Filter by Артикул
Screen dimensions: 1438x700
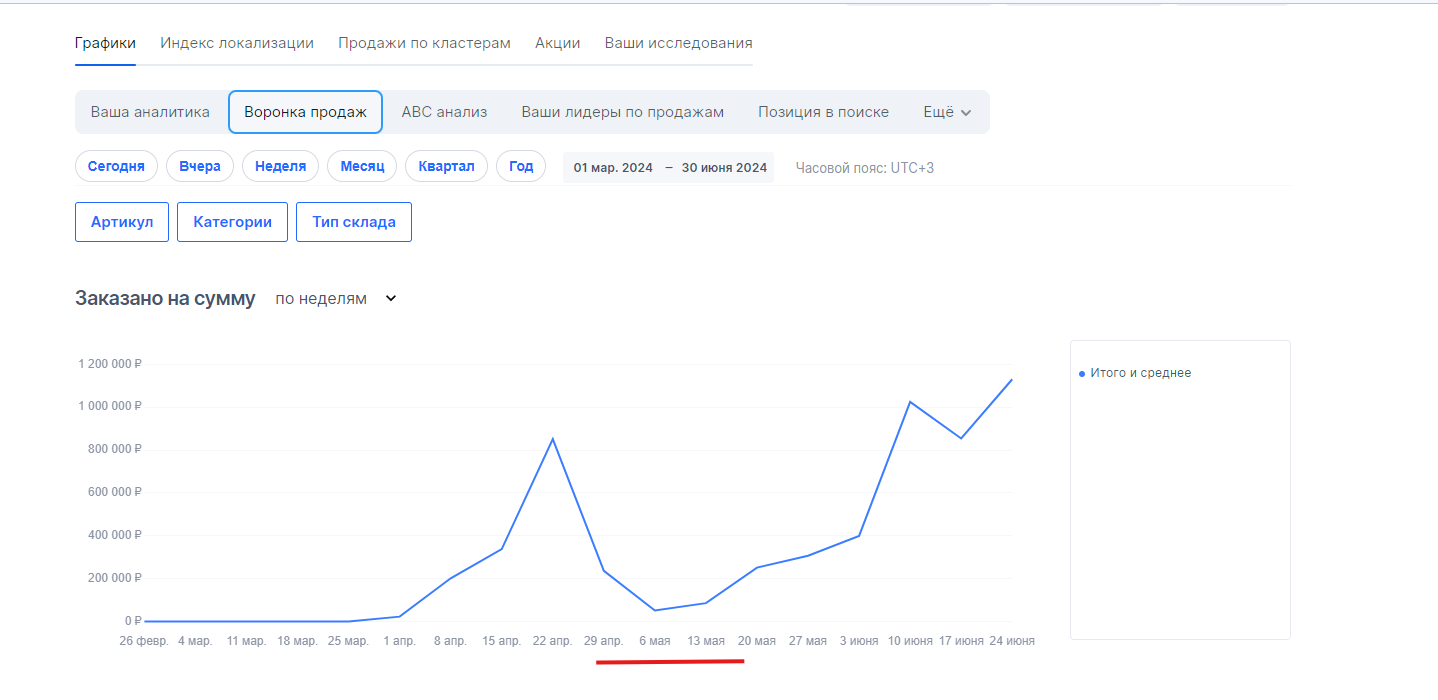click(122, 222)
